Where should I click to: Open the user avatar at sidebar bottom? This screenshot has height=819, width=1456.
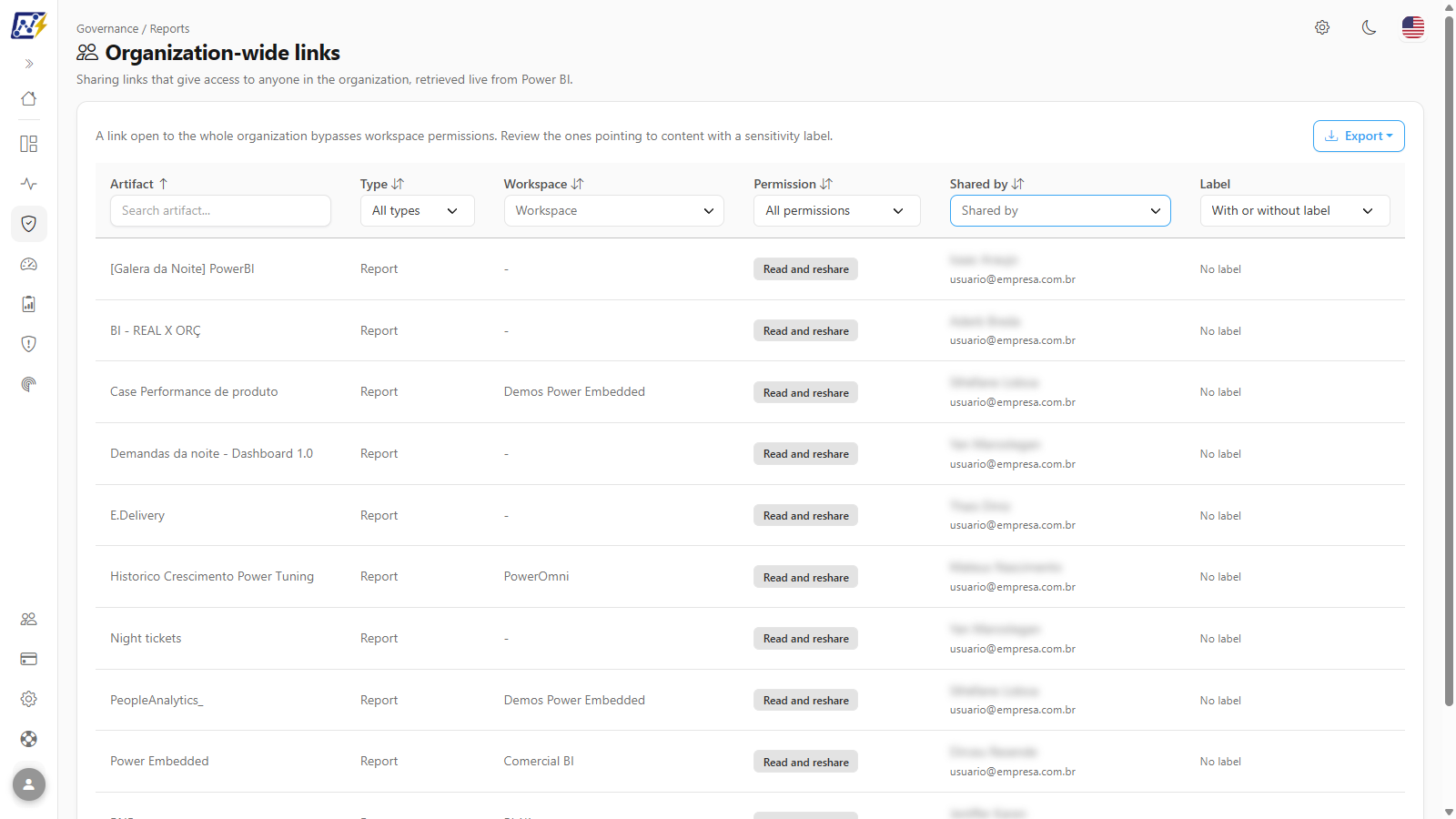tap(29, 784)
